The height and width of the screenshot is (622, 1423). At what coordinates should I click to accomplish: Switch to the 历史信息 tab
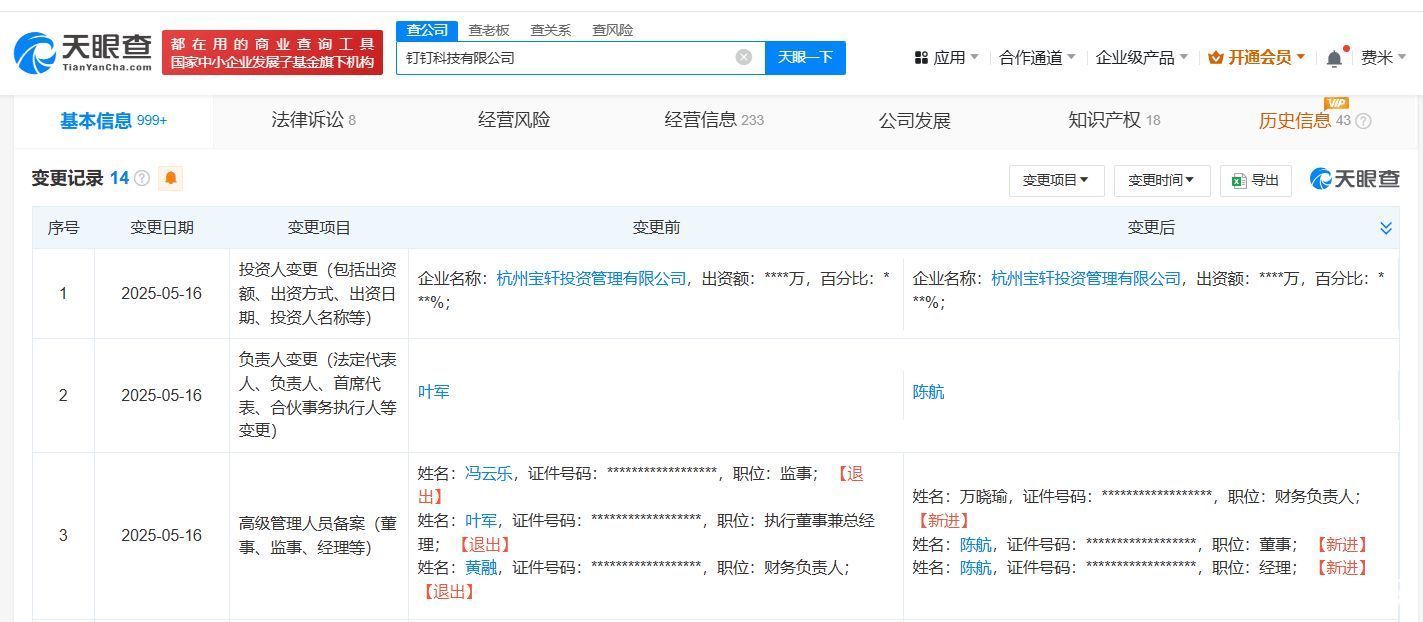1303,121
